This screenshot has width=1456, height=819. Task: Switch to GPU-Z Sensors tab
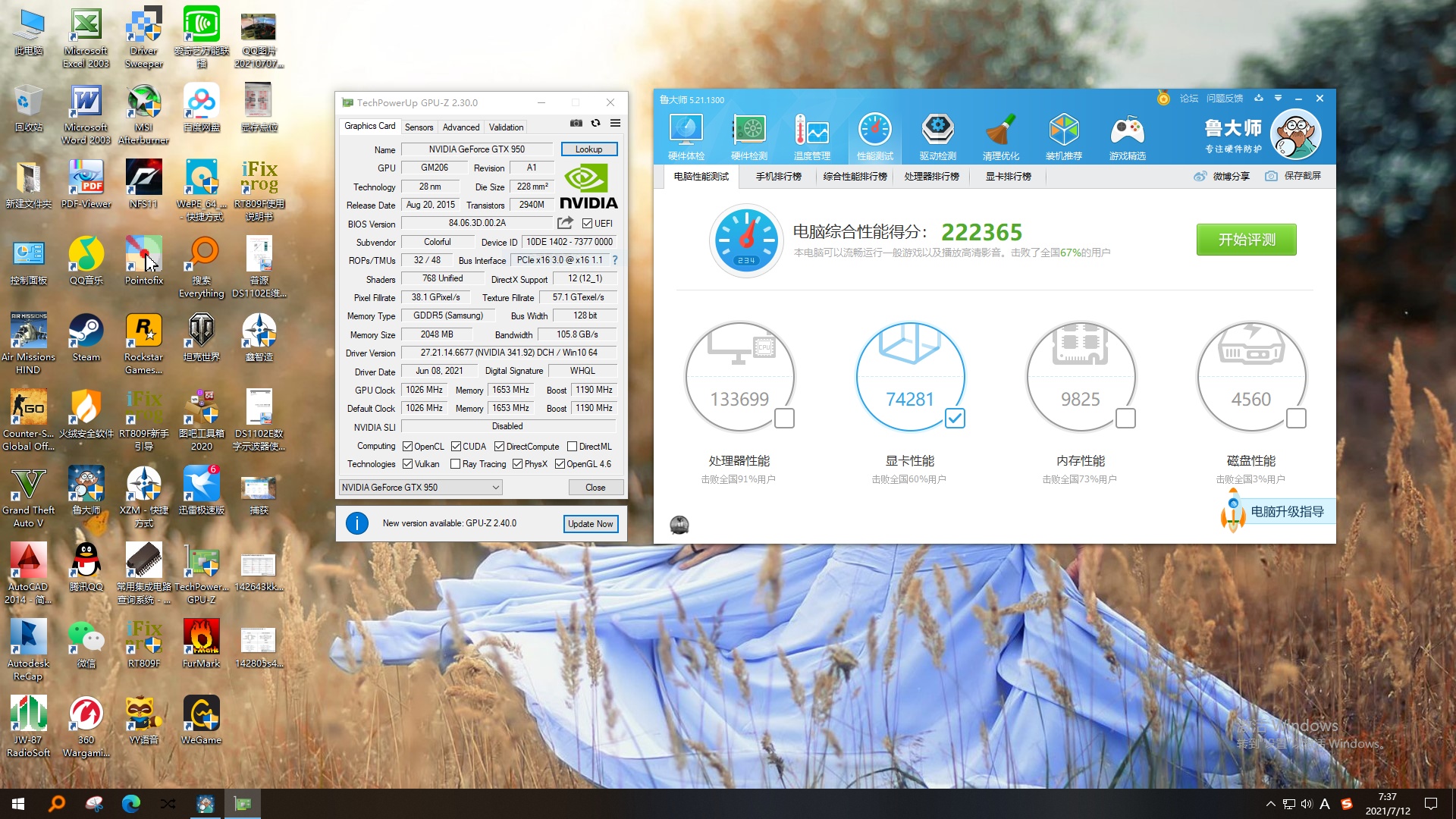[x=419, y=127]
